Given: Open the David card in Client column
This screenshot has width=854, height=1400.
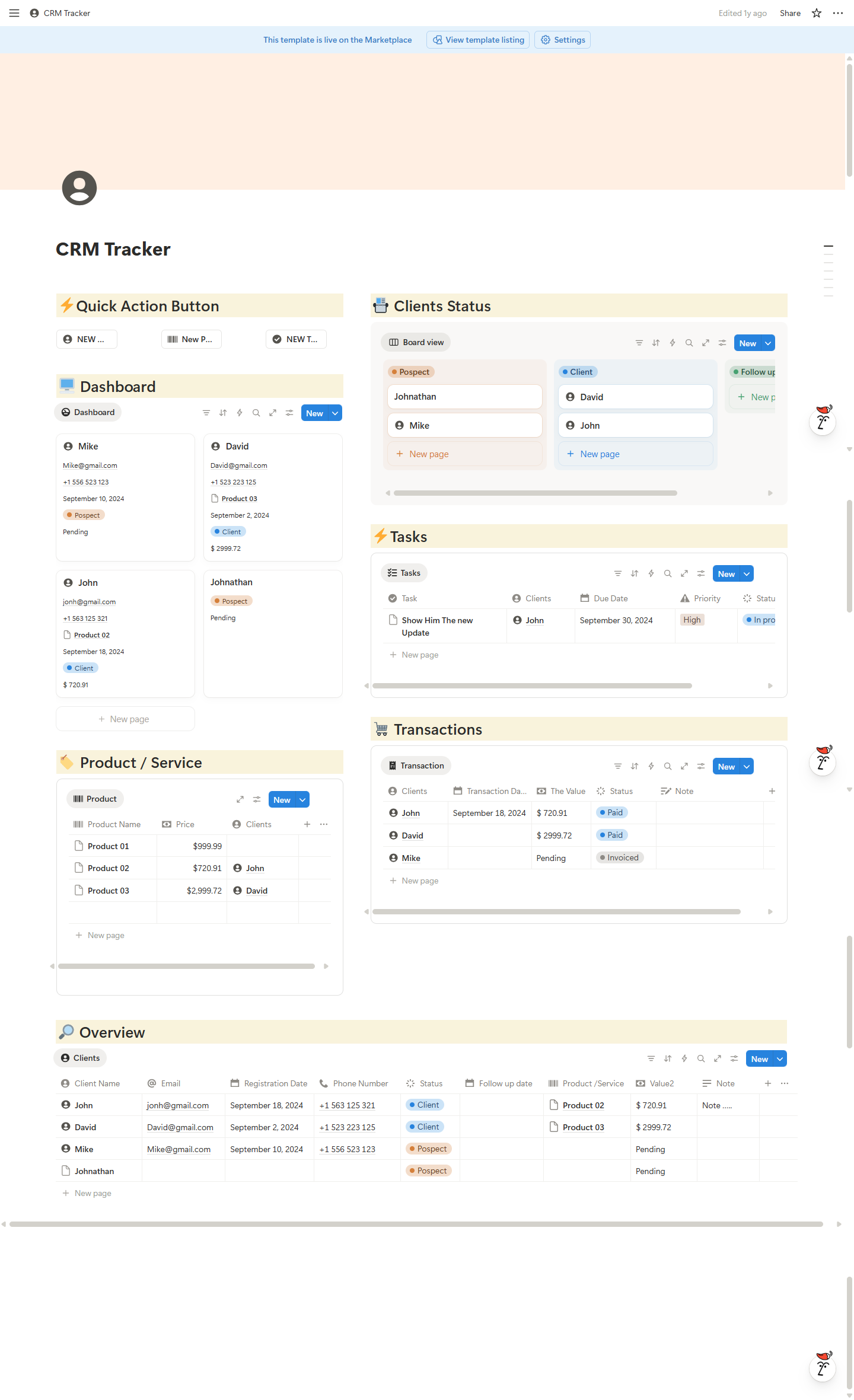Looking at the screenshot, I should coord(635,397).
